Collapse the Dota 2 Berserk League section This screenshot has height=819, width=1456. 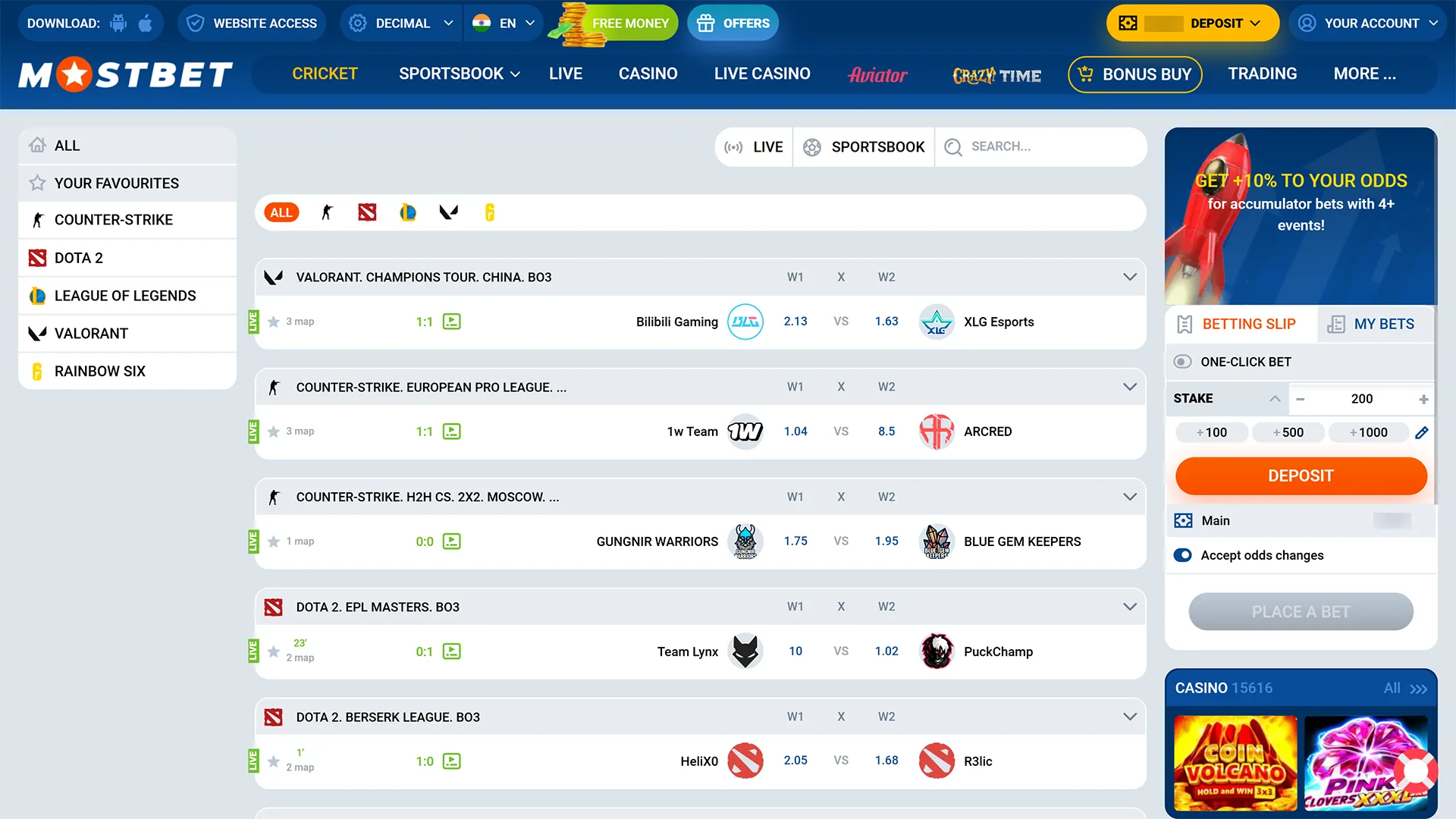tap(1130, 717)
